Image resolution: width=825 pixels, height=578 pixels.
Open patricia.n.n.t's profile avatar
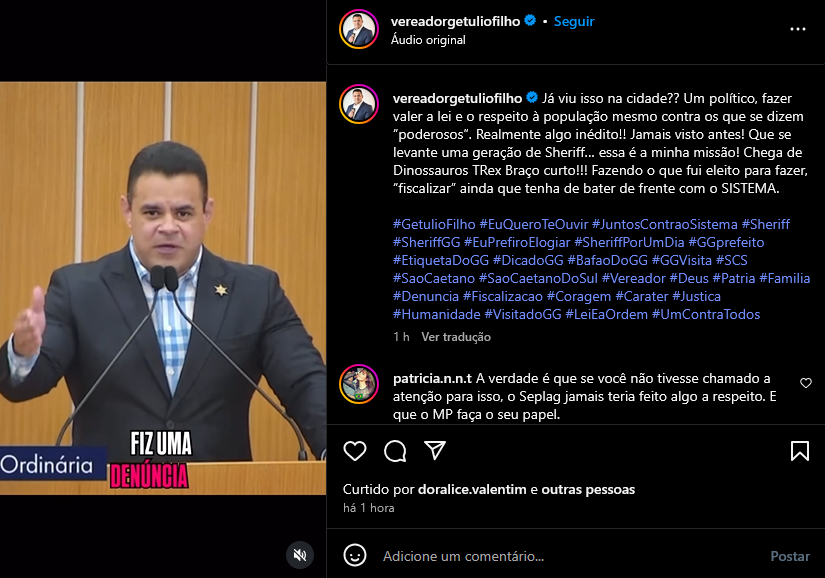pos(359,384)
